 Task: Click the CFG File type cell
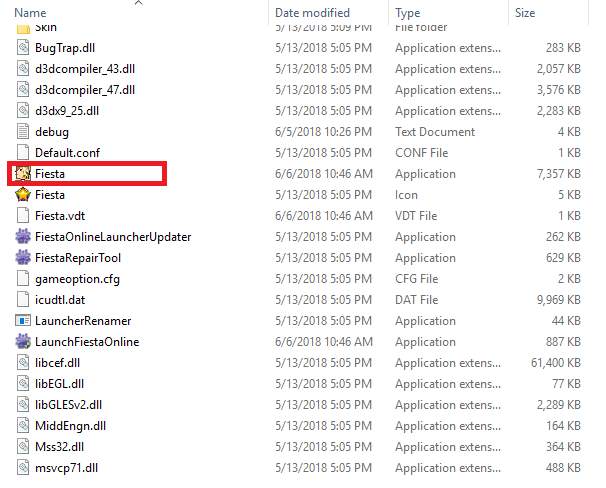416,279
